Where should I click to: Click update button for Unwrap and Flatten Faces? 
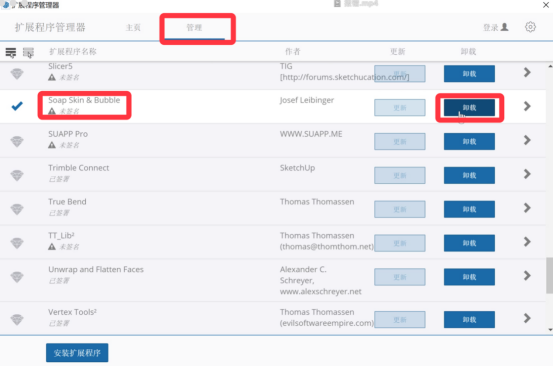pos(400,277)
